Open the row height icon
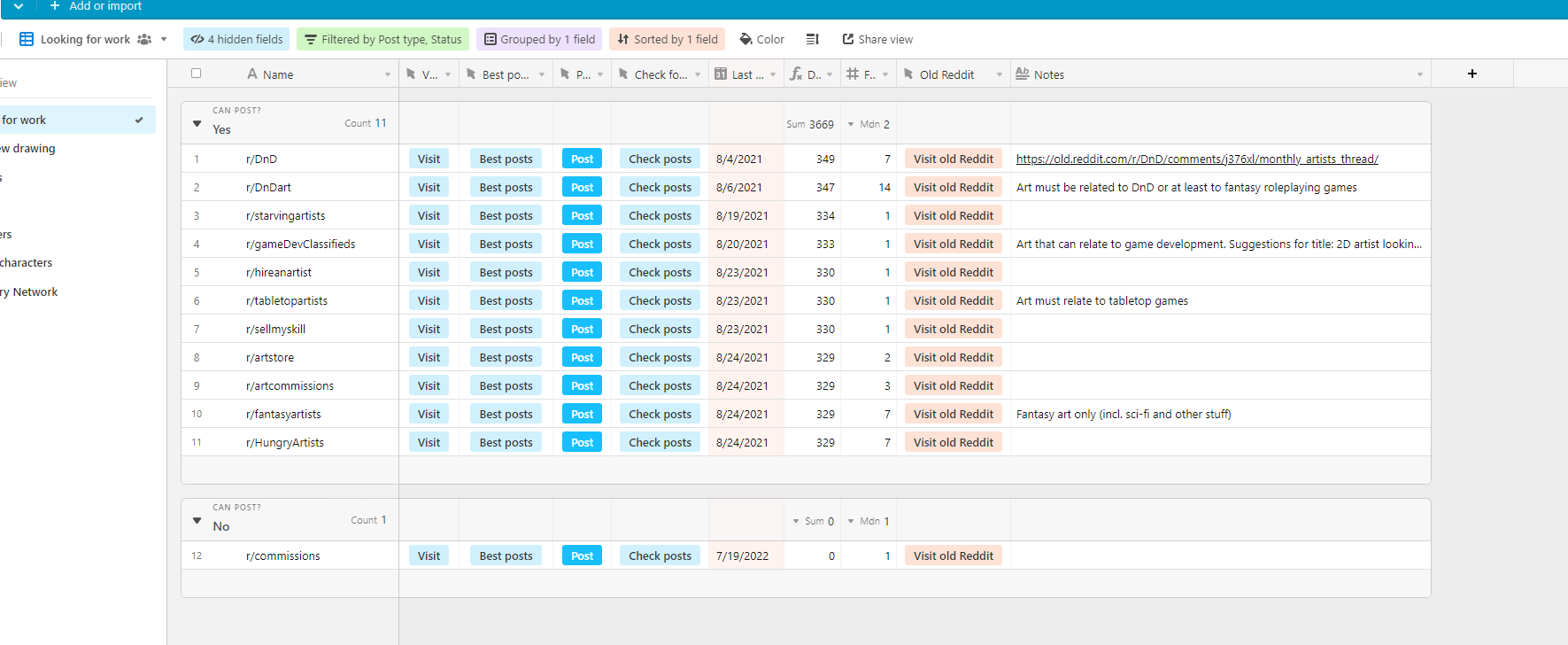The width and height of the screenshot is (1568, 645). click(x=813, y=39)
